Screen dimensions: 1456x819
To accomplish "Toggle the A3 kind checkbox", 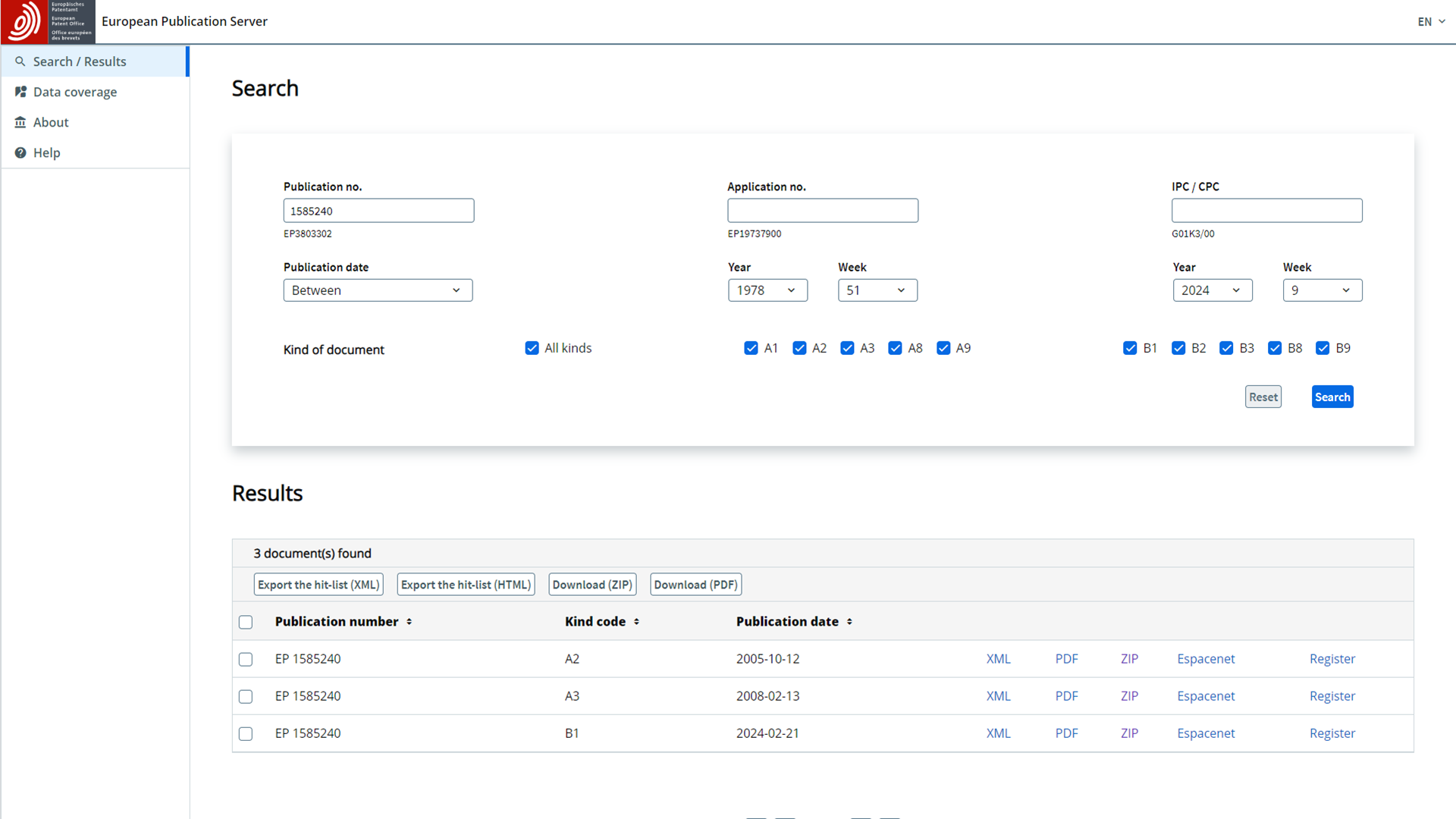I will [x=847, y=348].
